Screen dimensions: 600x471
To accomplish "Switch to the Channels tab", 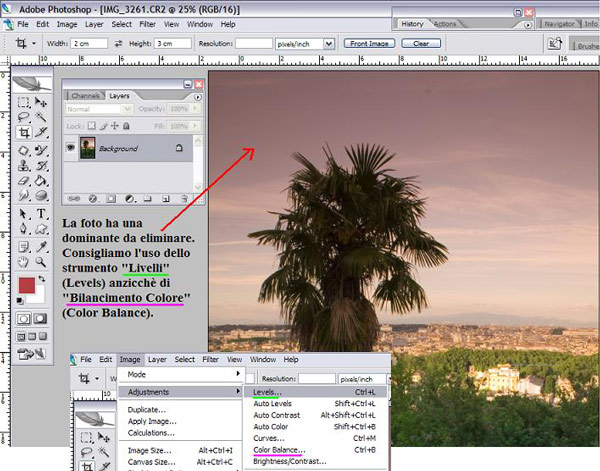I will point(86,95).
